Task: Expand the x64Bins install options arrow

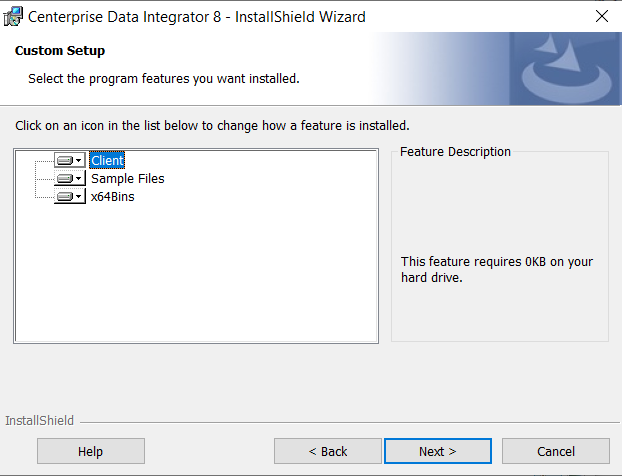Action: (x=79, y=197)
